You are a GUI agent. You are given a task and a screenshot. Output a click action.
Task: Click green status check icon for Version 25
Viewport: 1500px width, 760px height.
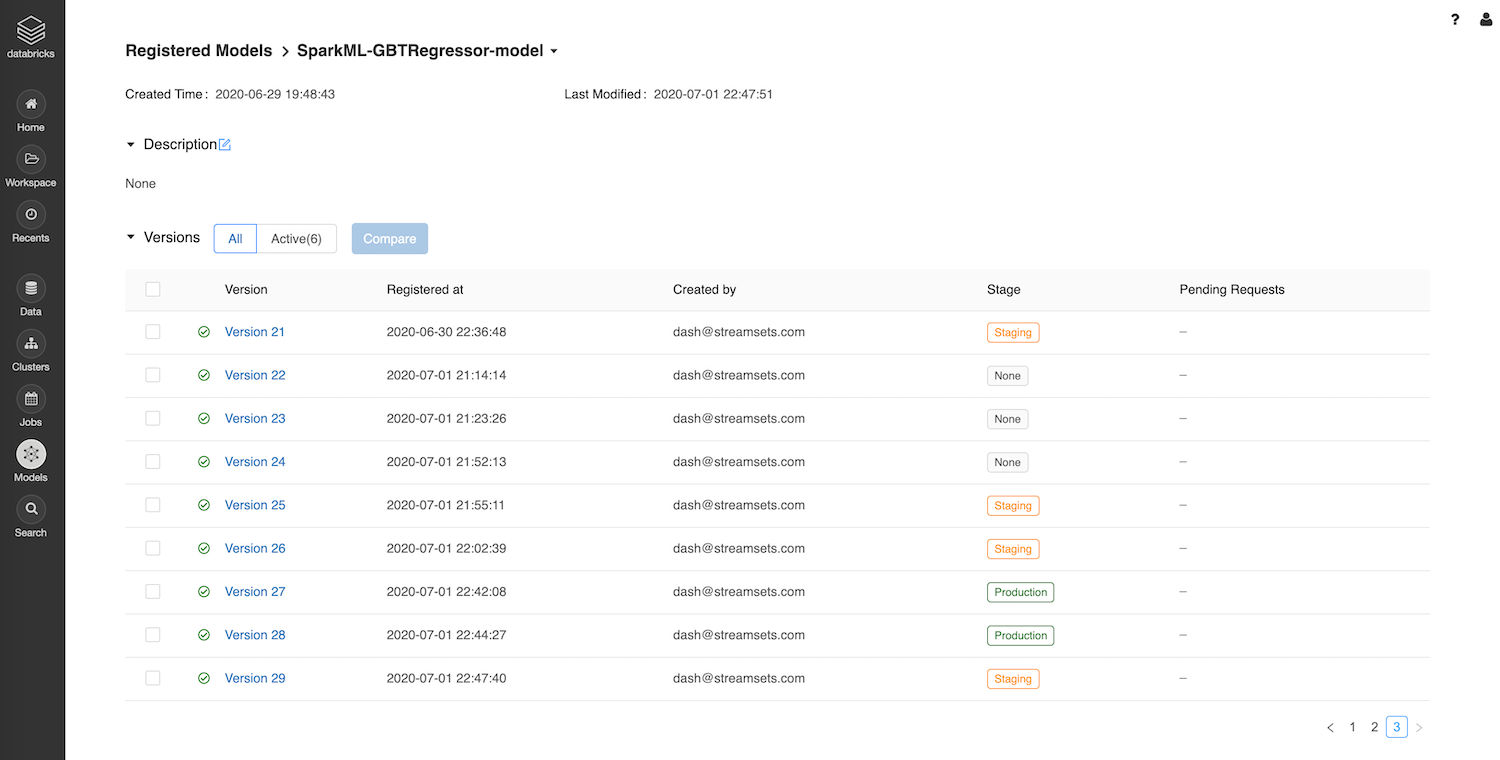pos(204,505)
